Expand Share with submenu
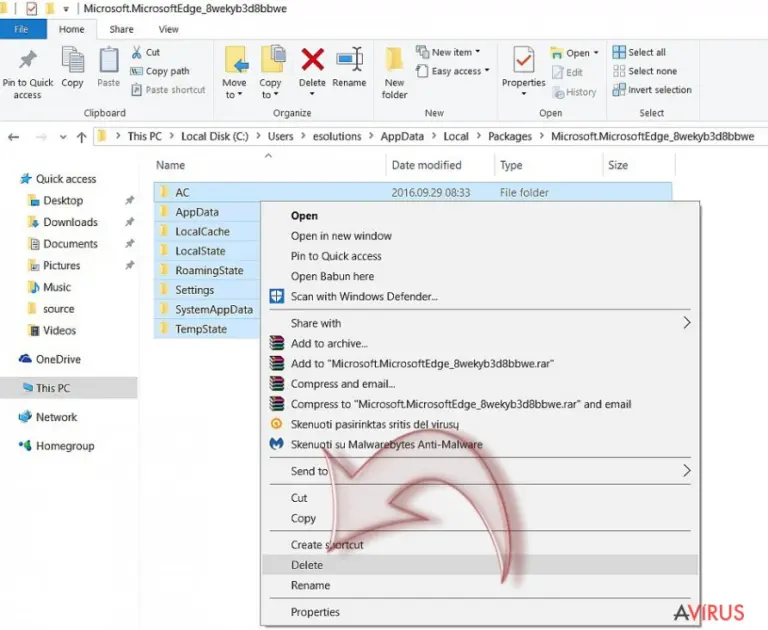This screenshot has width=768, height=630. tap(480, 323)
